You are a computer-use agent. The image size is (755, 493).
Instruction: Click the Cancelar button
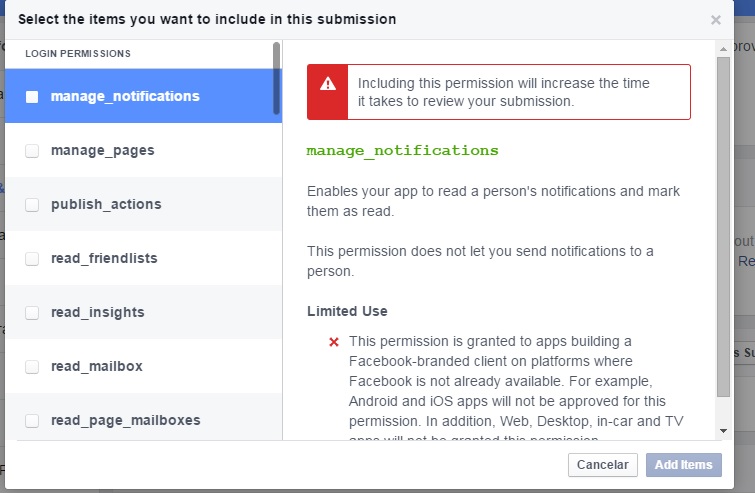click(602, 465)
